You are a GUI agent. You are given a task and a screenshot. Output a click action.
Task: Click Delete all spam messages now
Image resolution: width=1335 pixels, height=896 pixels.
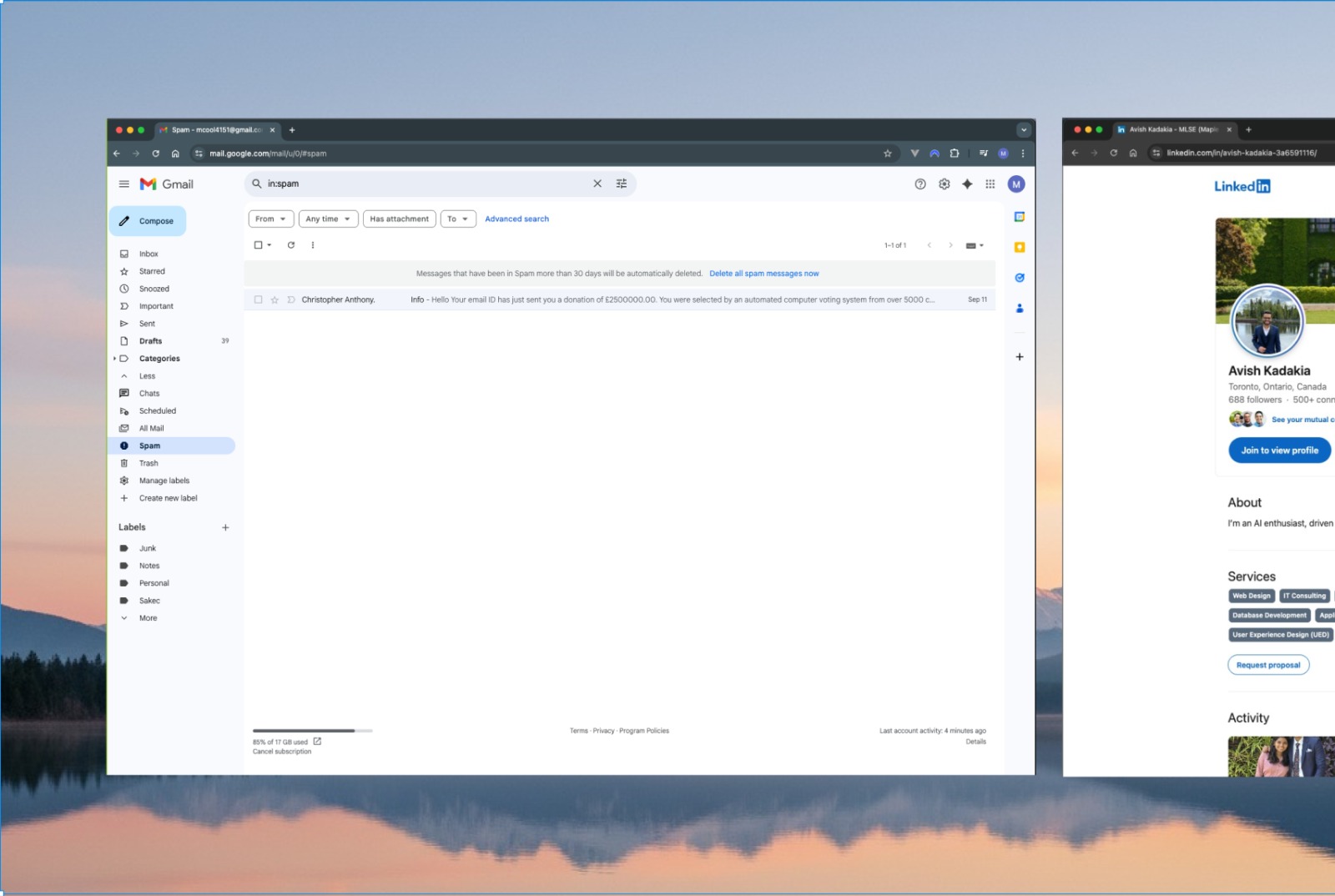pyautogui.click(x=763, y=274)
